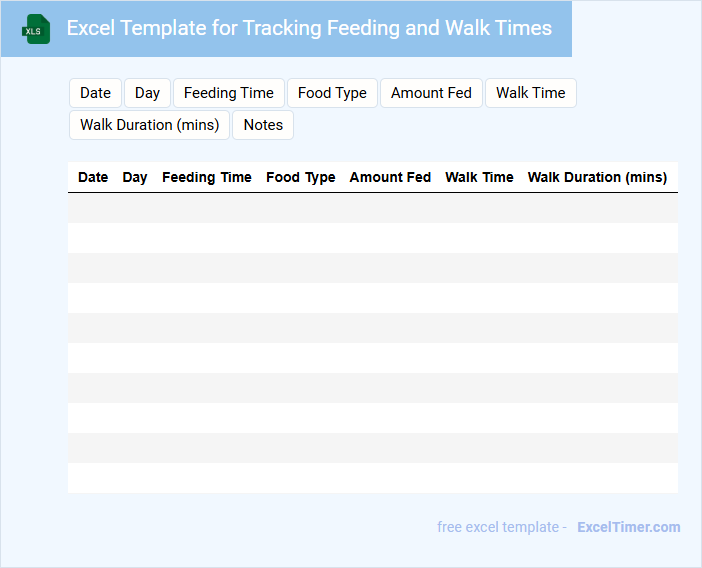Screen dimensions: 702x568
Task: Select Walk Duration (mins) table column header
Action: pyautogui.click(x=597, y=177)
